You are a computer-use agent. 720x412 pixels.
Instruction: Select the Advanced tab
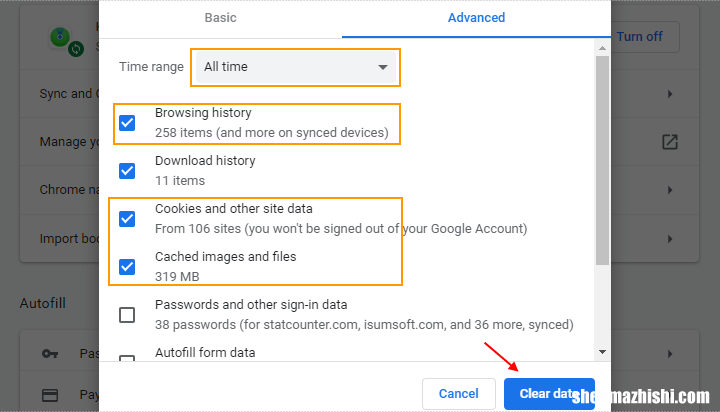(476, 18)
